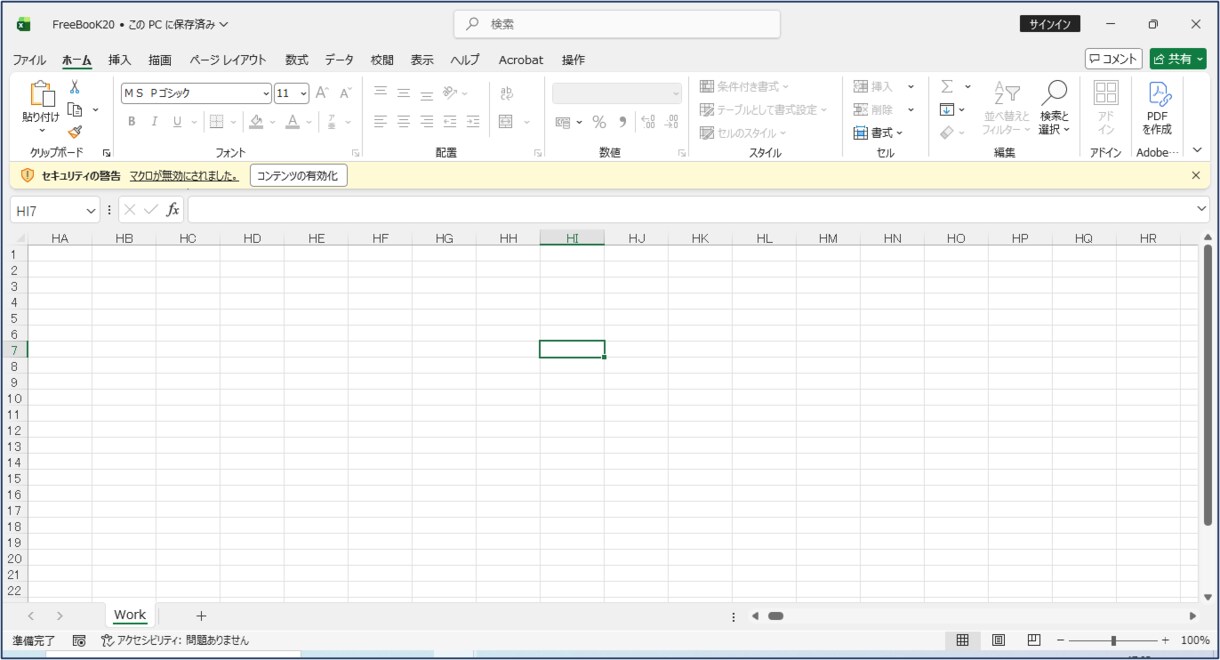Expand the Name Box dropdown arrow
Screen dimensions: 1220x660
tap(91, 210)
